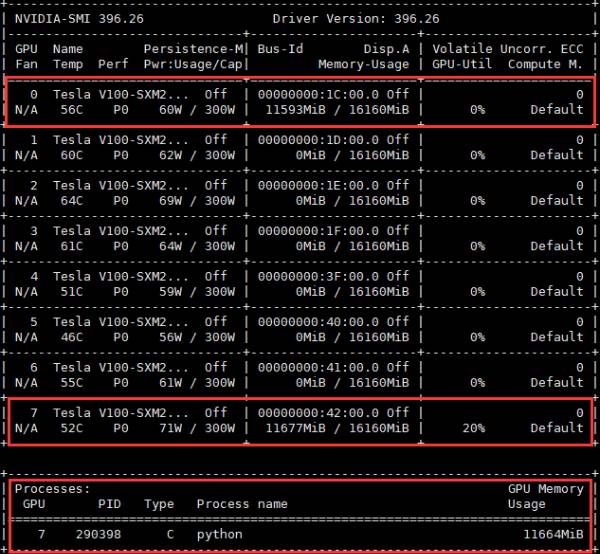The width and height of the screenshot is (600, 554).
Task: Select power reading 61W / 300W
Action: point(197,383)
